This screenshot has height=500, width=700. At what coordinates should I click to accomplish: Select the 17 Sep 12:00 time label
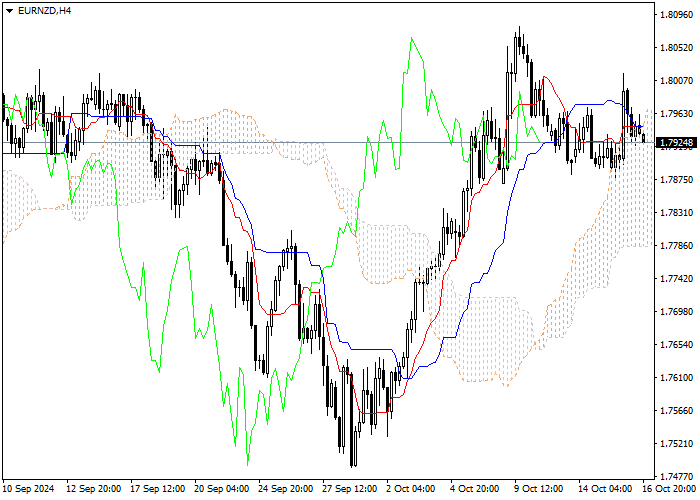158,489
